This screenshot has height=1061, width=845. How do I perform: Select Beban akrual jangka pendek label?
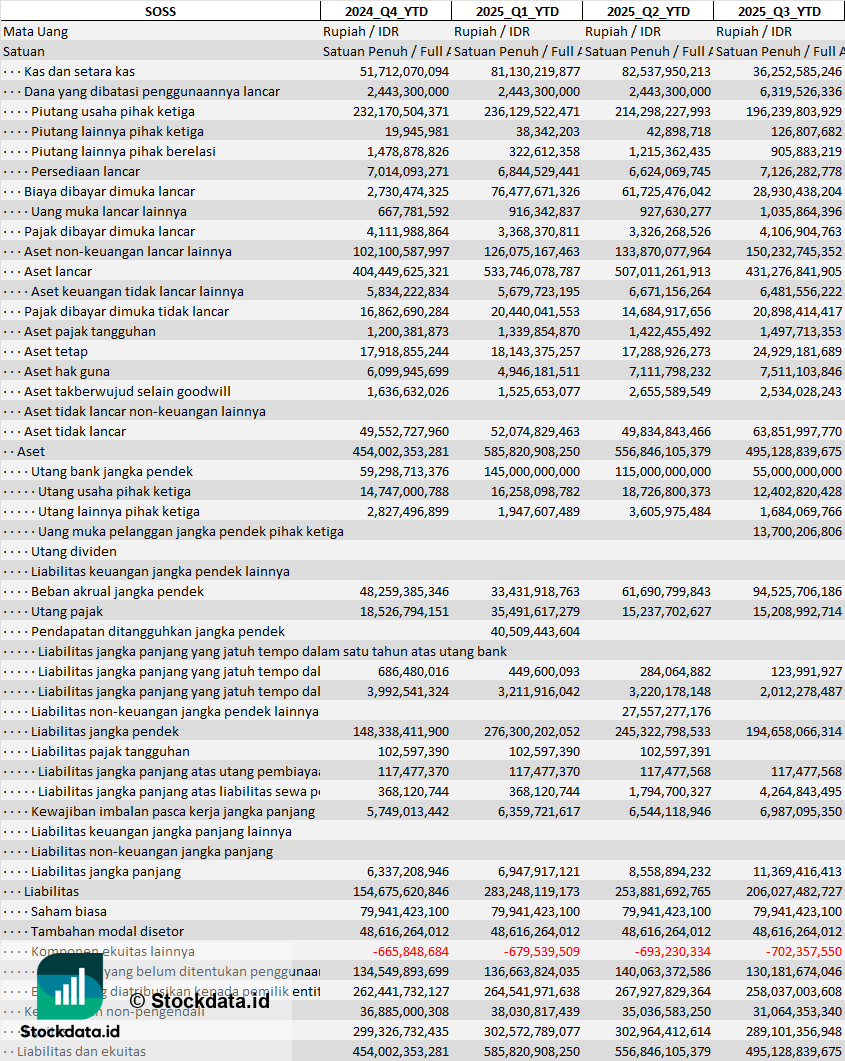(117, 591)
